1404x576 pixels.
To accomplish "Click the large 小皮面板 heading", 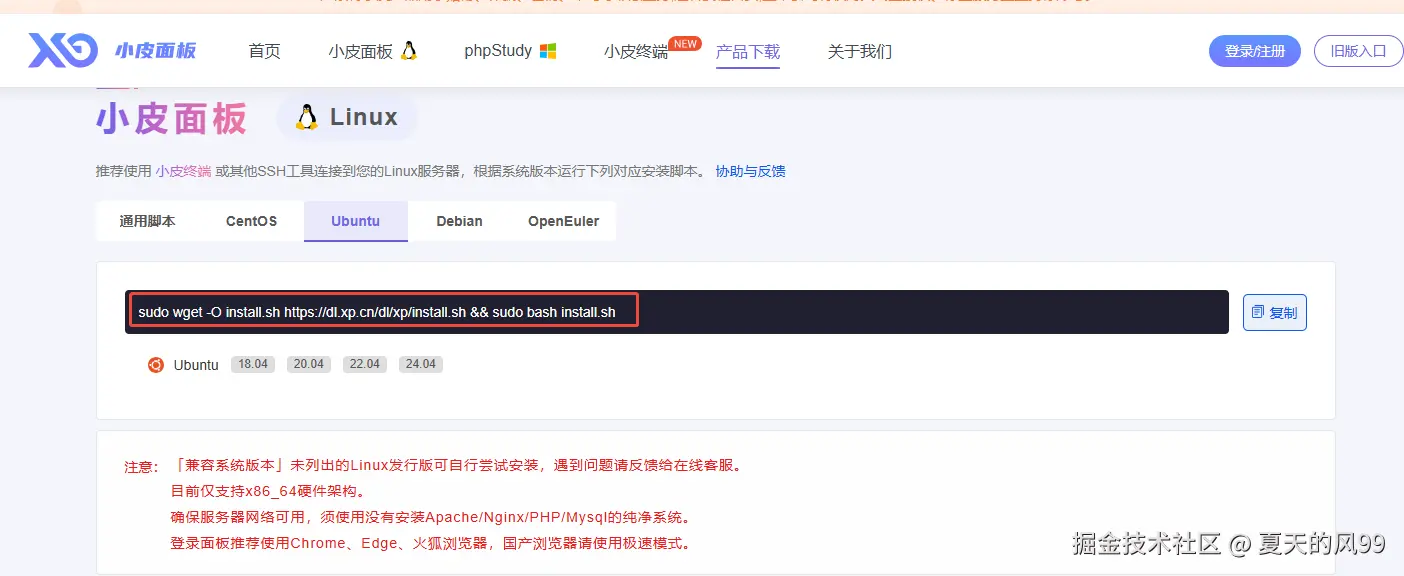I will [172, 119].
